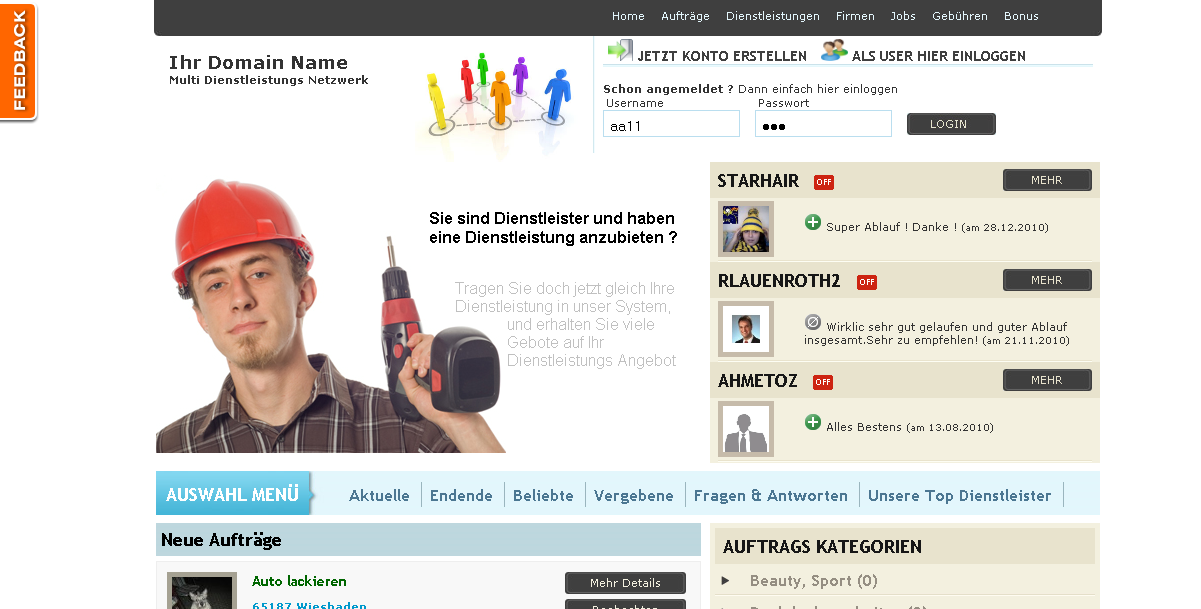The image size is (1201, 609).
Task: Click the green arrow register icon
Action: click(620, 51)
